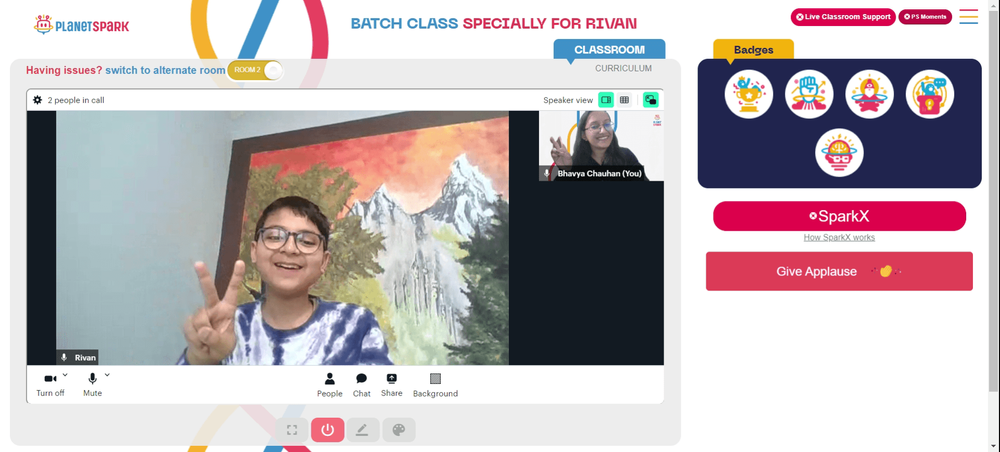Viewport: 1000px width, 452px height.
Task: Toggle the ROOM 2 alternate room switch
Action: 255,70
